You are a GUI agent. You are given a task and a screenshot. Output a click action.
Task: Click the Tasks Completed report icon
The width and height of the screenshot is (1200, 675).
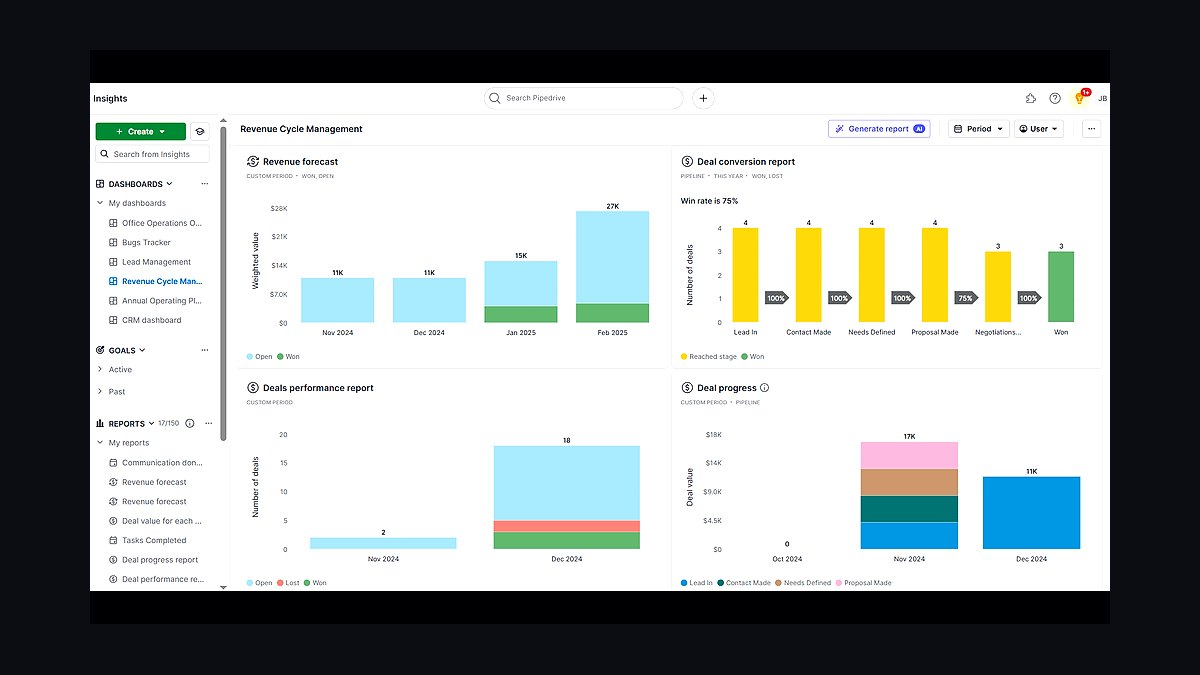tap(113, 540)
